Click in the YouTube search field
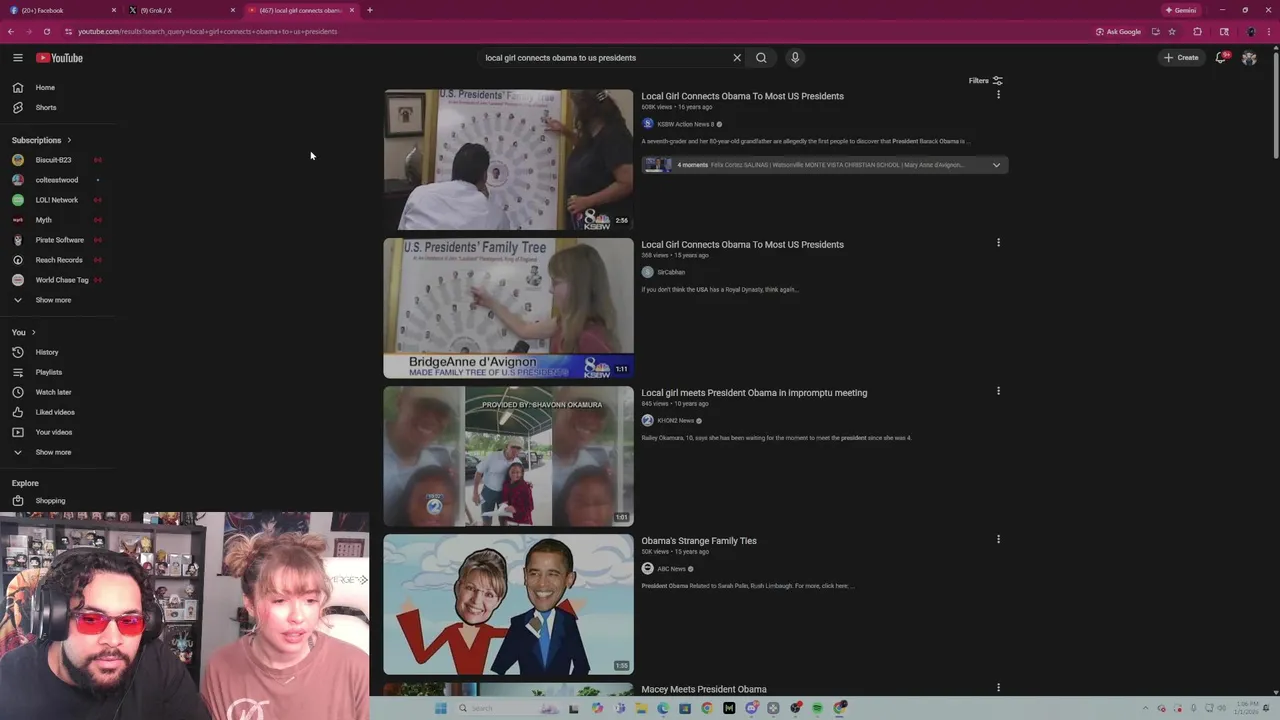 point(605,58)
